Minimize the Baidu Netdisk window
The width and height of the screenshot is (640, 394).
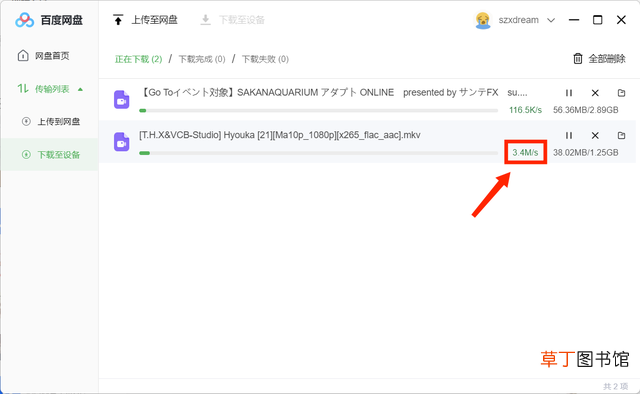pos(574,20)
